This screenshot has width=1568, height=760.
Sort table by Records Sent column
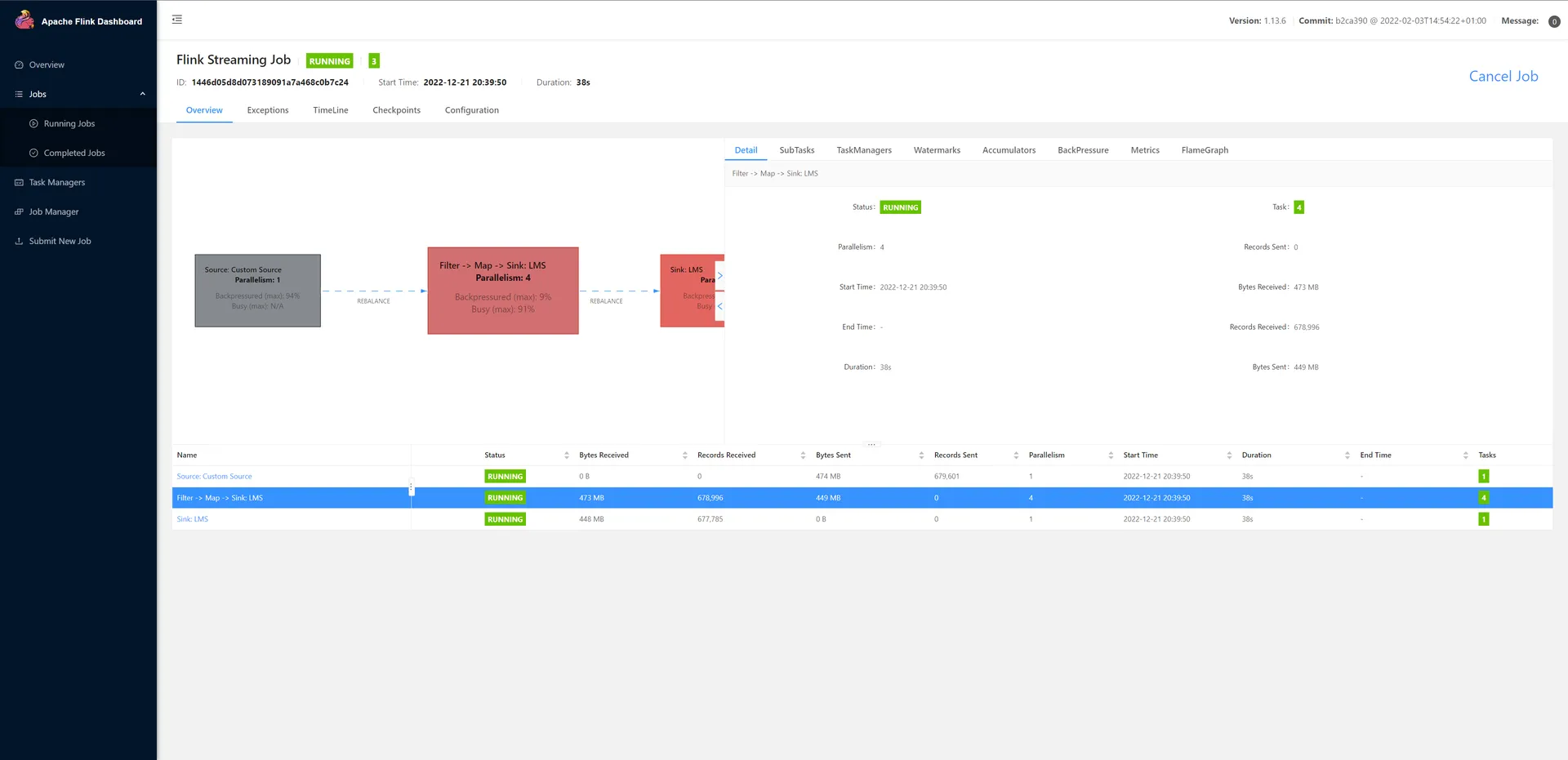pos(1016,456)
